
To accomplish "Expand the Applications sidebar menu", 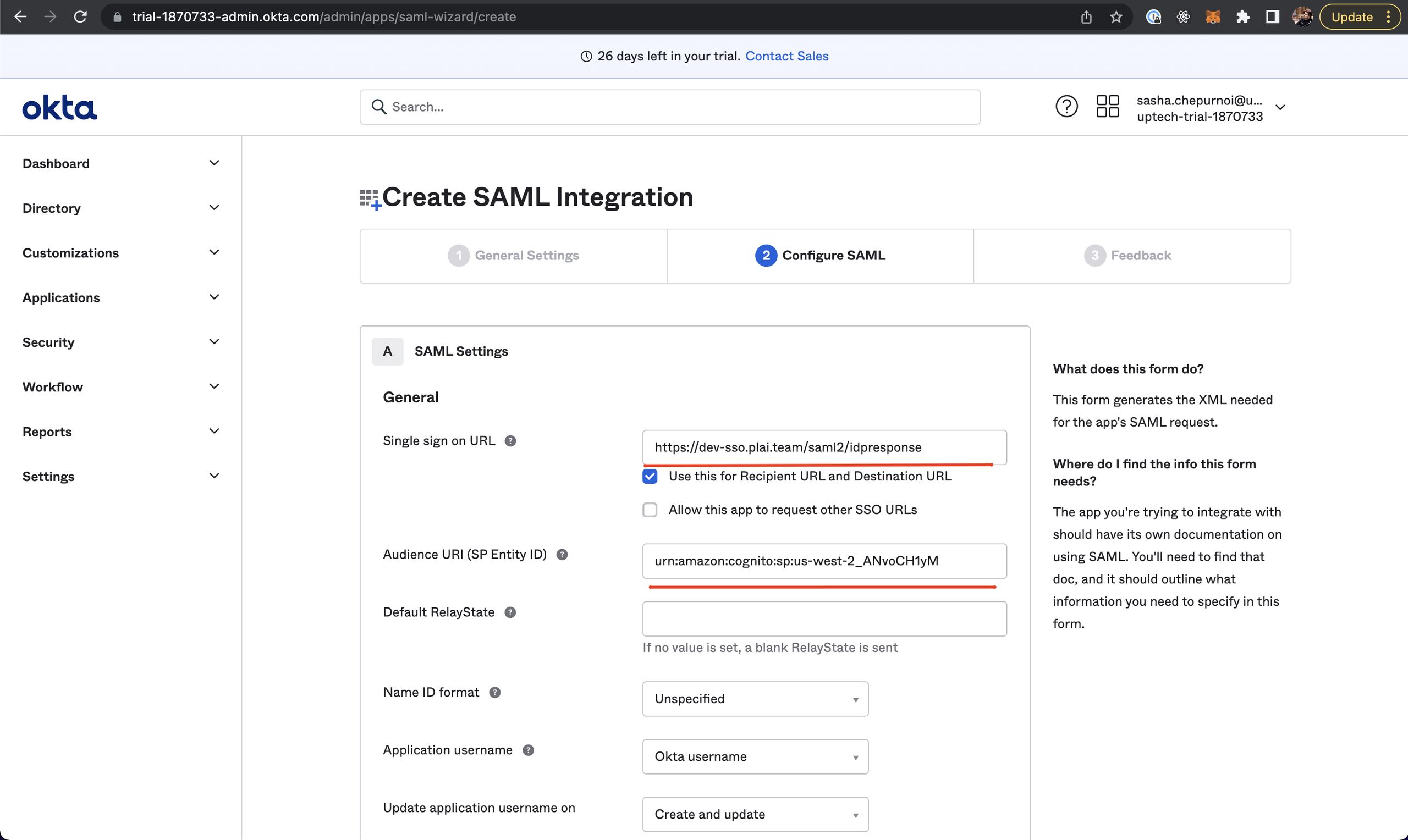I will point(120,298).
